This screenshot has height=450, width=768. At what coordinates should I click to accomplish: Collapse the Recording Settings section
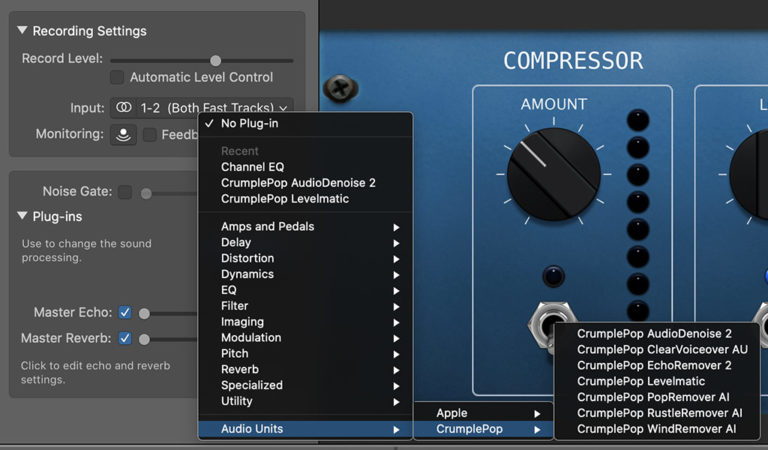coord(22,30)
